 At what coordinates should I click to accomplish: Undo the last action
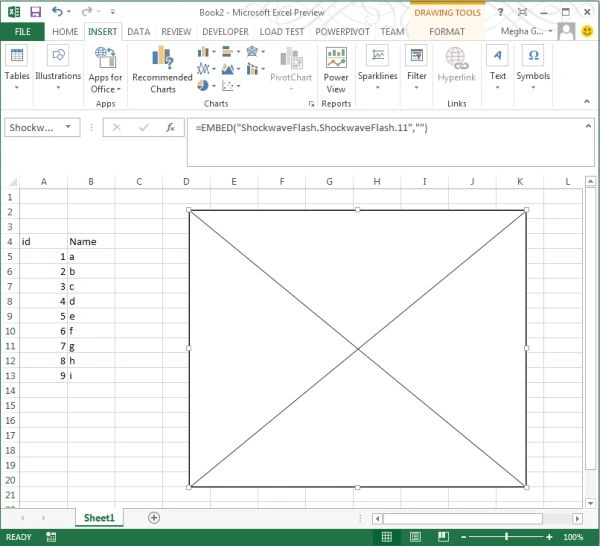pyautogui.click(x=57, y=12)
